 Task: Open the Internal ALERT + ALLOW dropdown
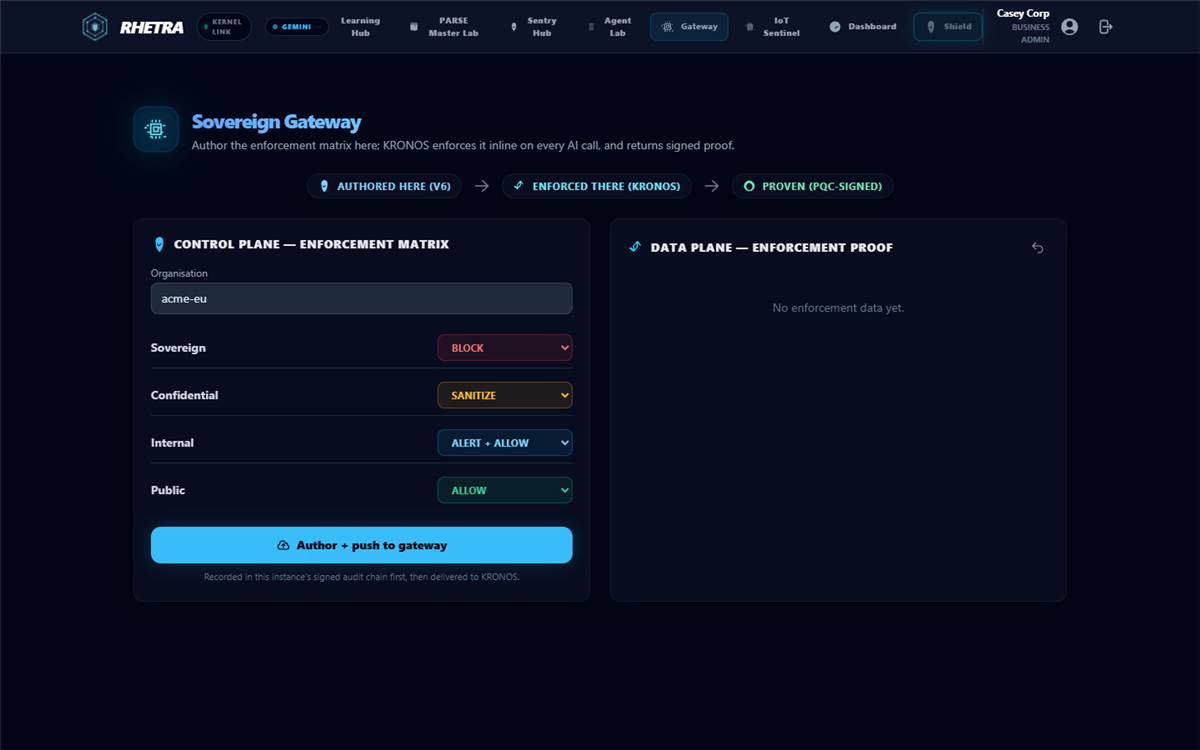coord(505,442)
